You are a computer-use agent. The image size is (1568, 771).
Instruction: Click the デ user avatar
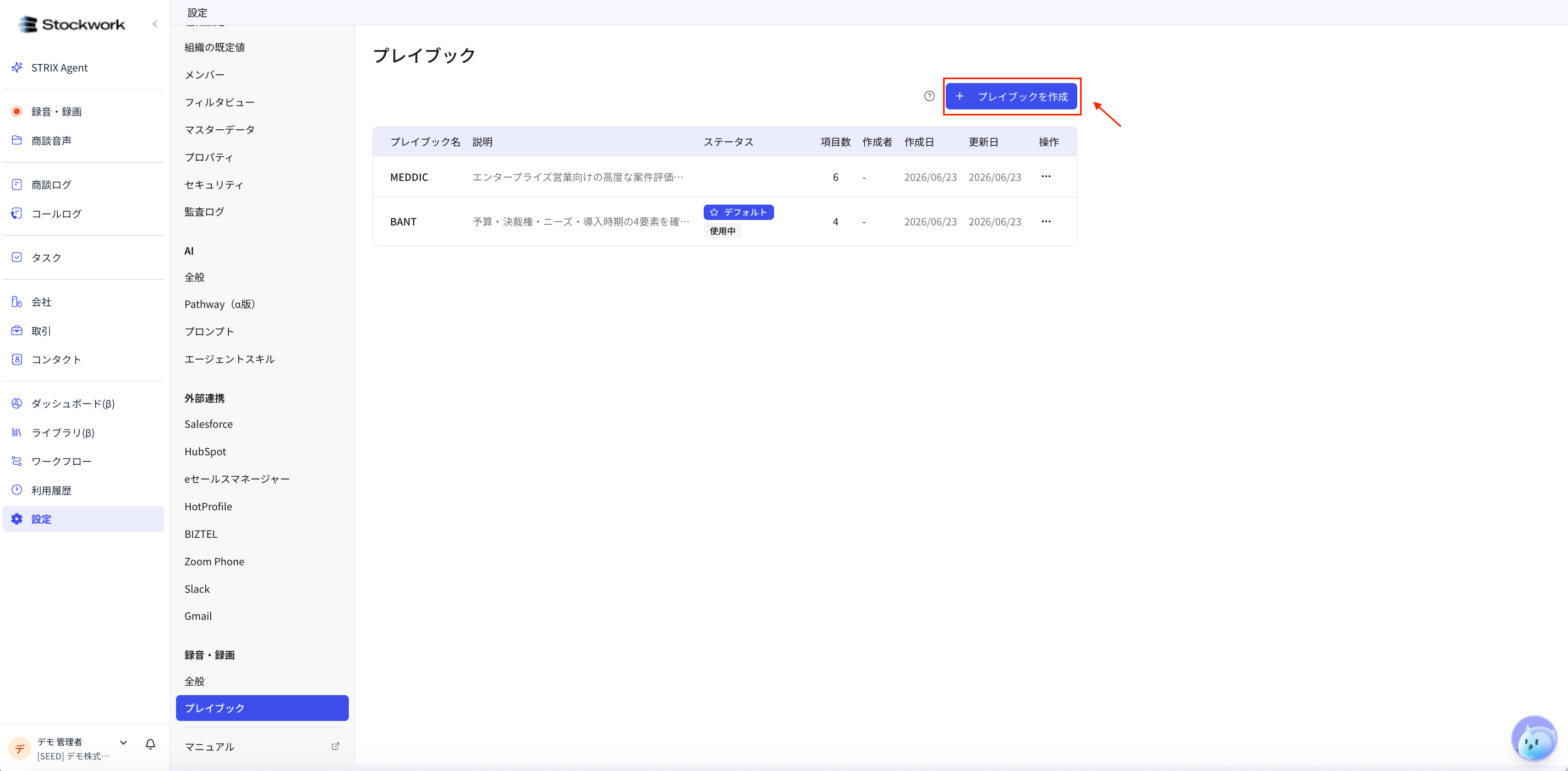(19, 748)
